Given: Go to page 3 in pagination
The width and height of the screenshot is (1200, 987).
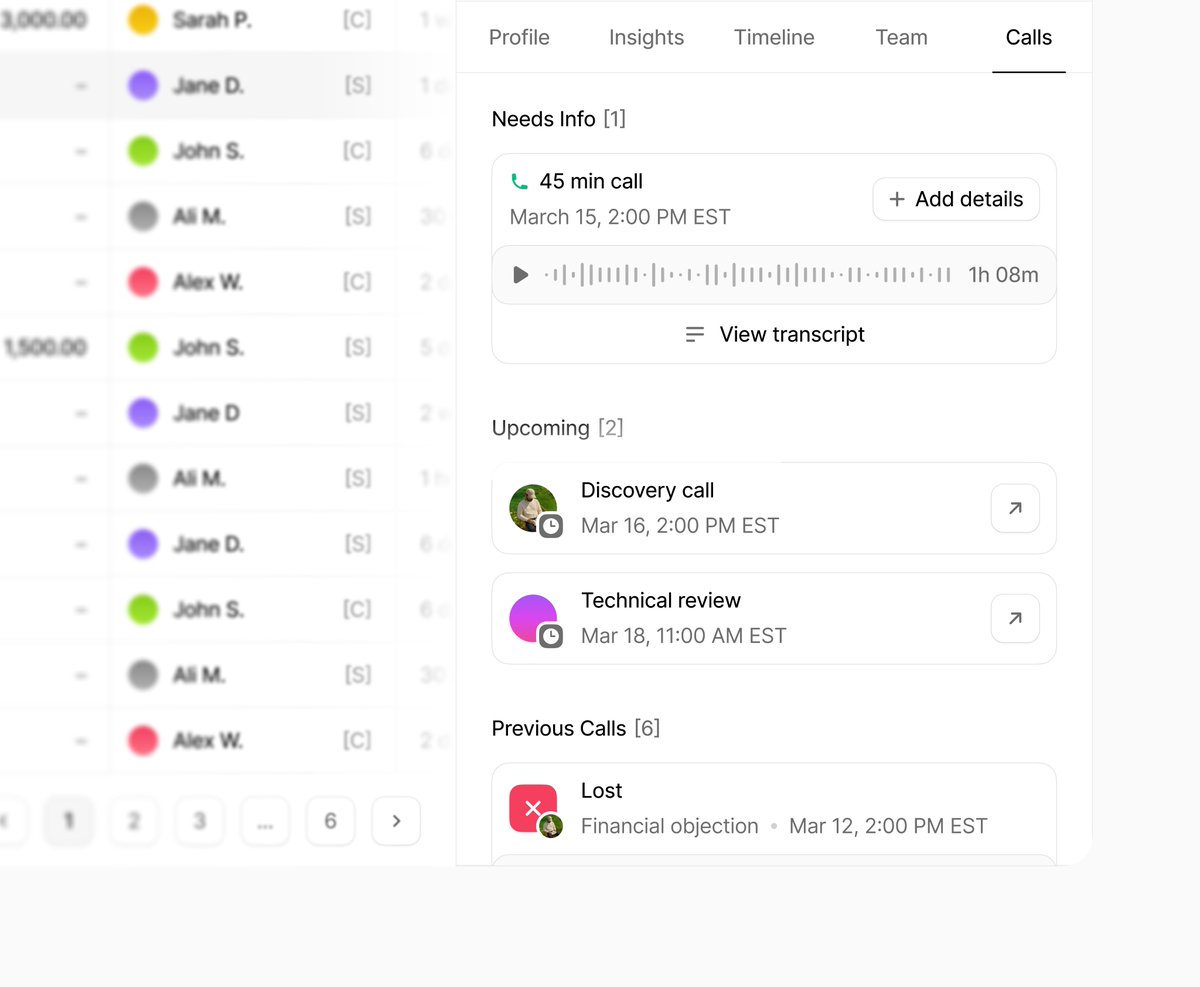Looking at the screenshot, I should click(x=200, y=821).
